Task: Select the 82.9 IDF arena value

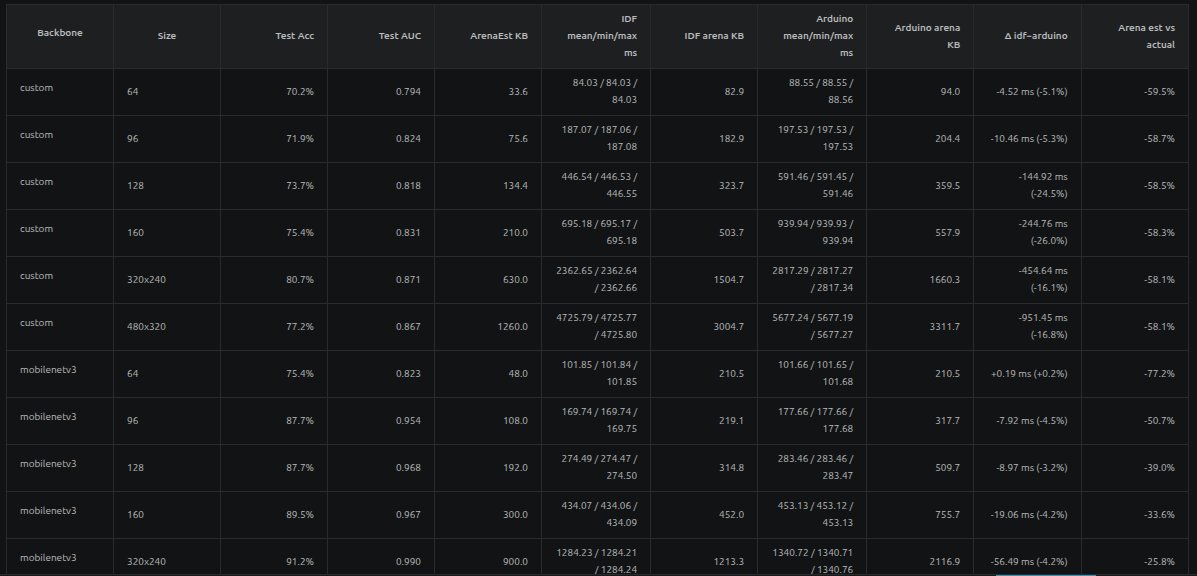Action: [734, 92]
